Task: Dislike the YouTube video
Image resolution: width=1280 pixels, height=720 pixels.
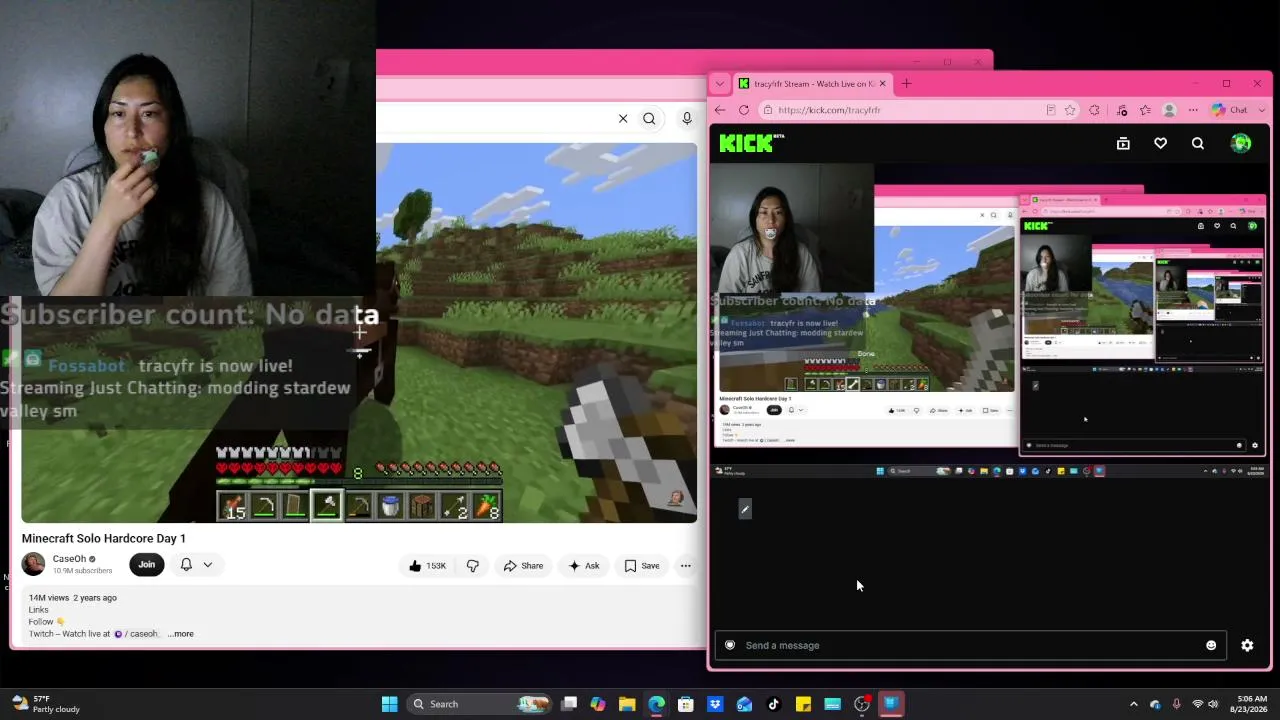Action: click(x=472, y=566)
